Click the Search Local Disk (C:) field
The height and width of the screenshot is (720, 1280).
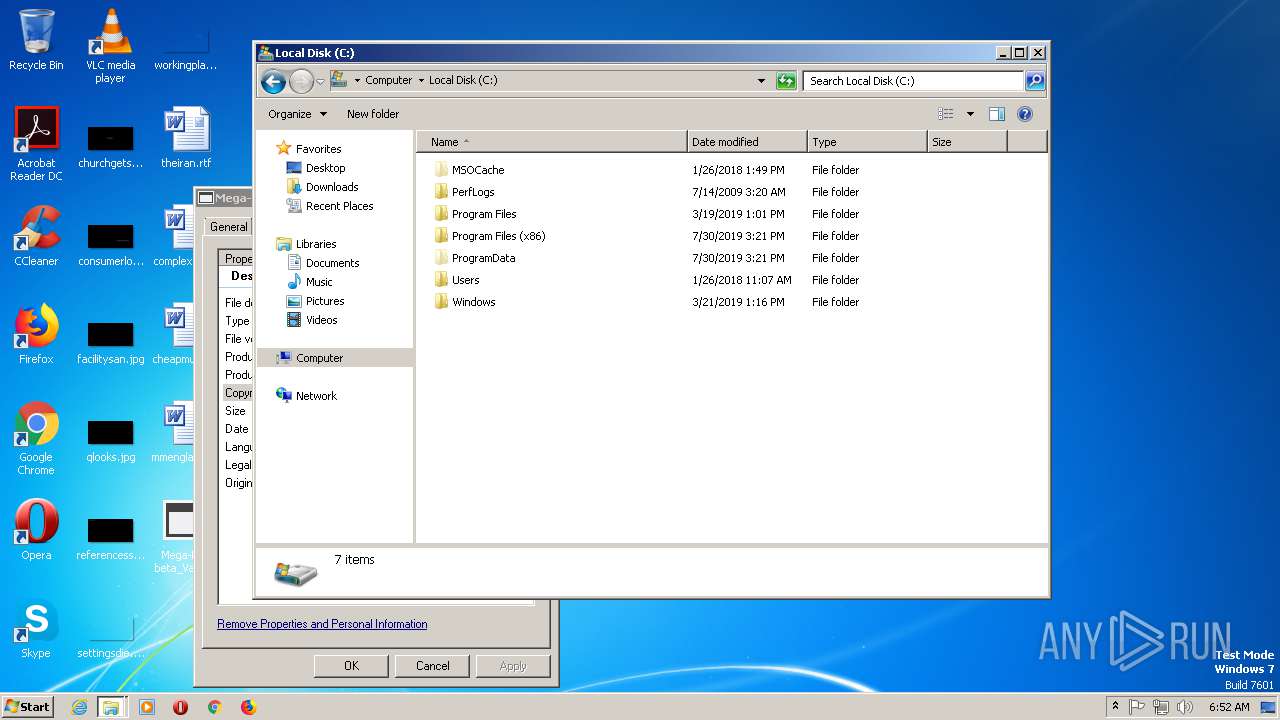[x=914, y=81]
